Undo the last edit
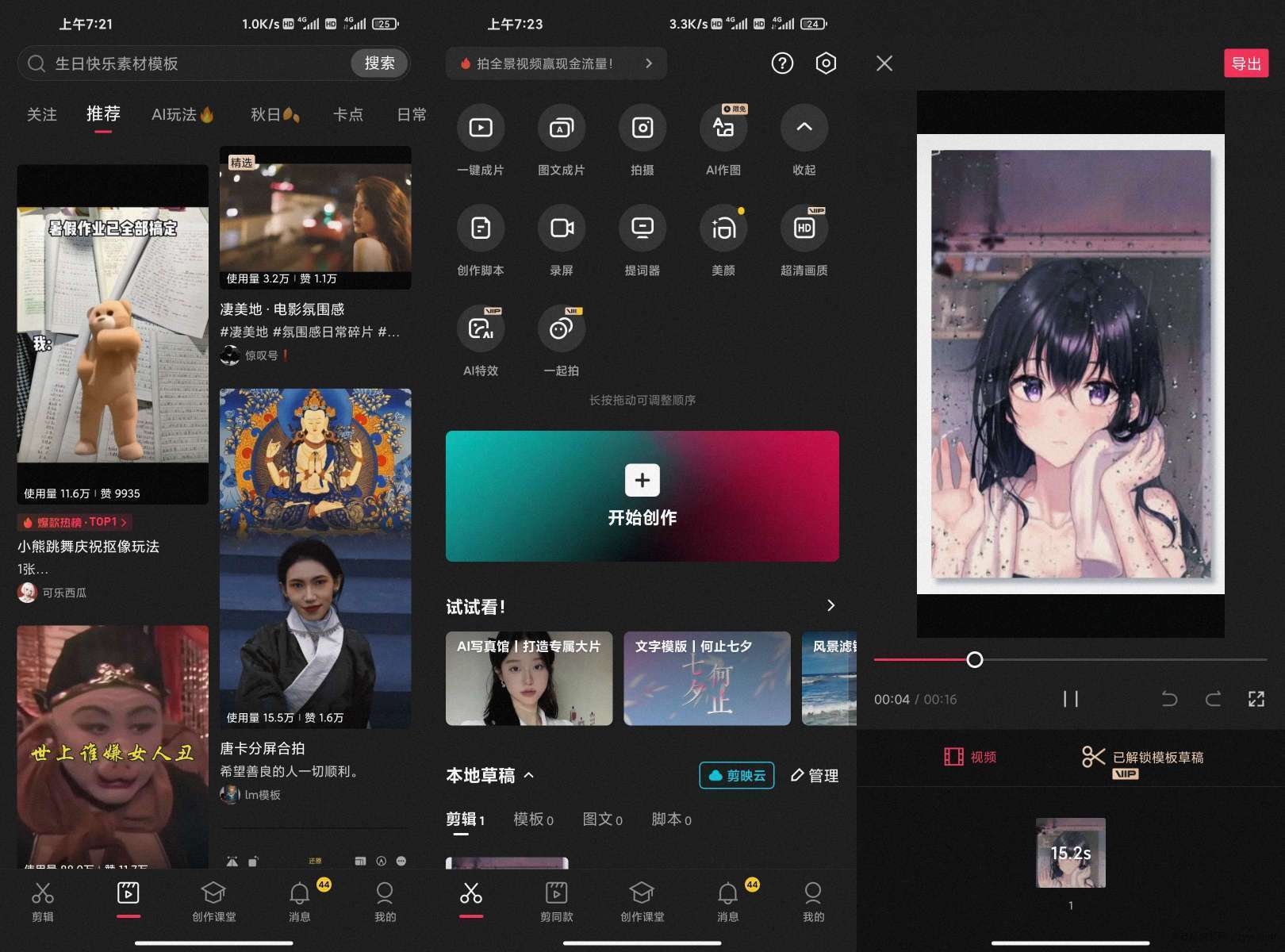1285x952 pixels. [x=1169, y=699]
